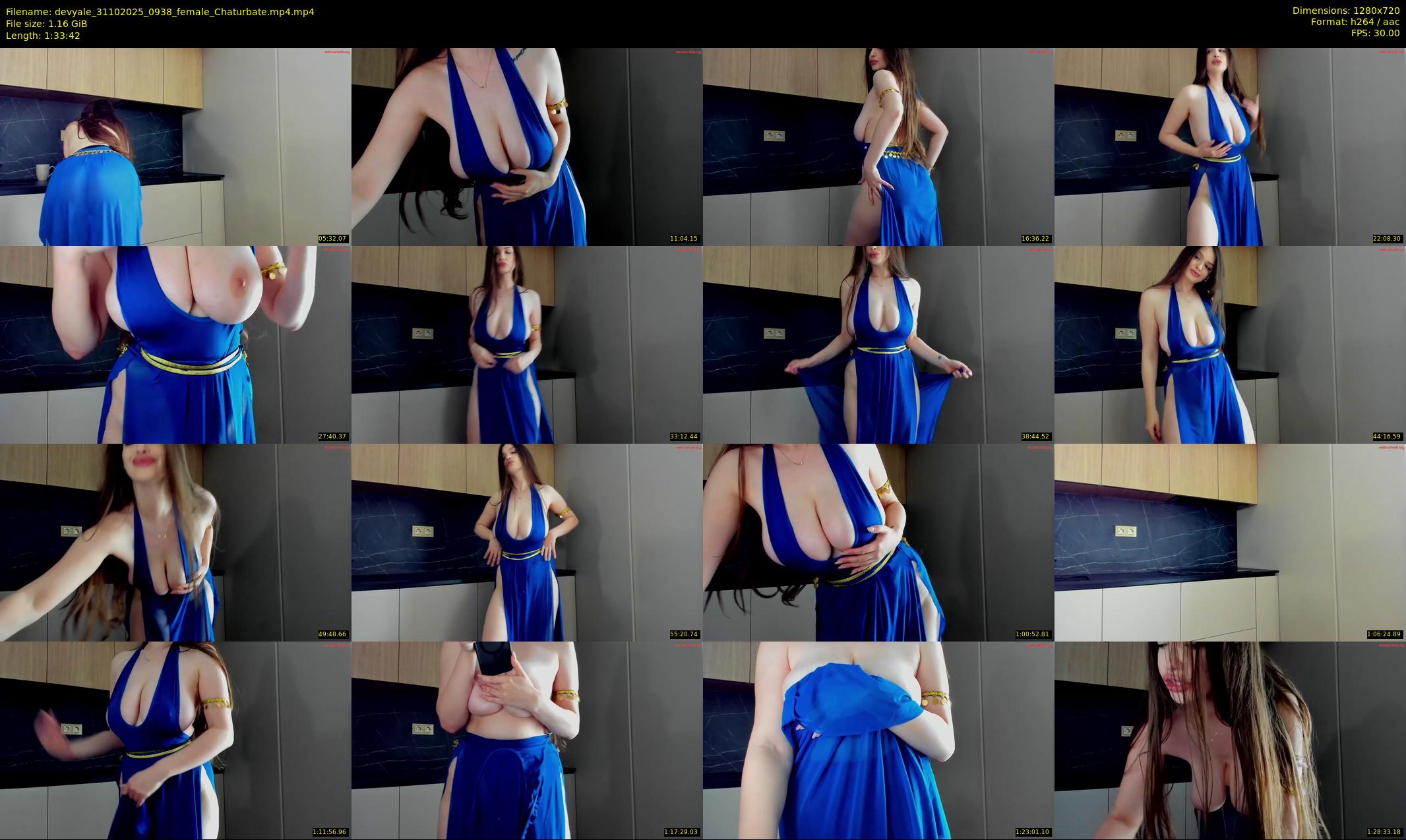Select the frame timestamped 38:44.52
The height and width of the screenshot is (840, 1406).
tap(878, 344)
